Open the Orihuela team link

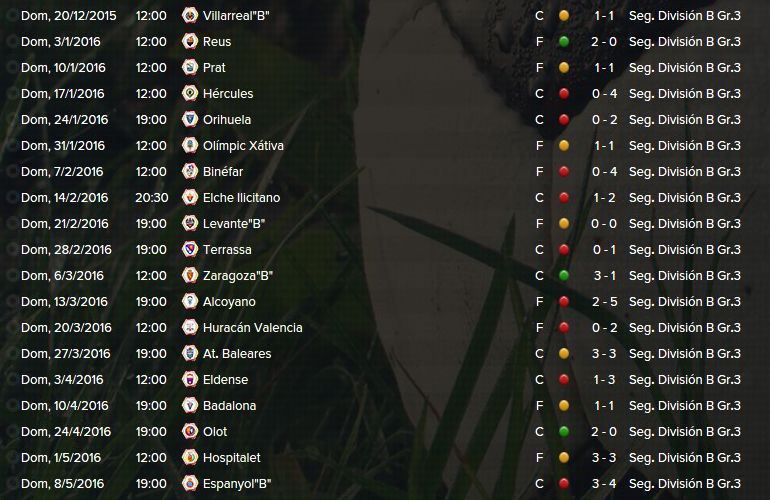pyautogui.click(x=227, y=120)
